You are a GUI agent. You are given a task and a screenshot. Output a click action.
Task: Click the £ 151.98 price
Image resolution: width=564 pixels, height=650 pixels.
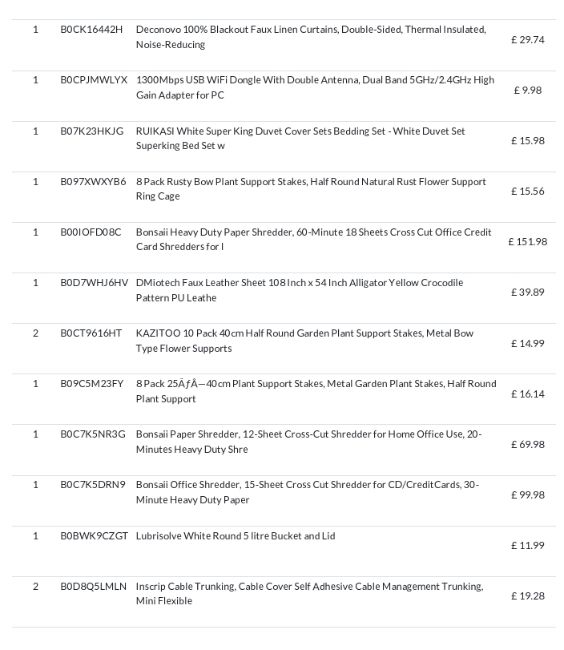pos(528,242)
